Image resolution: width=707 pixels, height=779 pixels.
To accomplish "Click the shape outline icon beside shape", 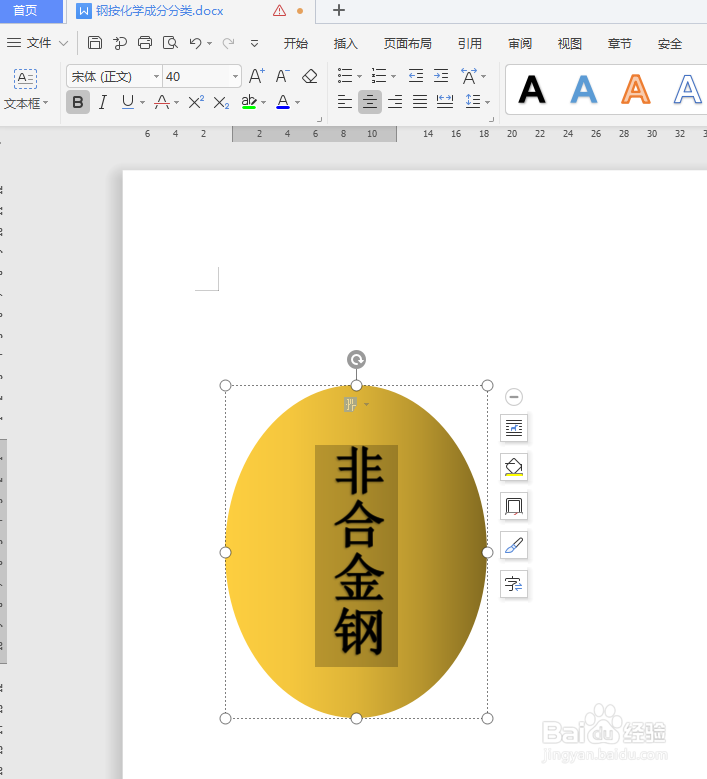I will tap(514, 506).
